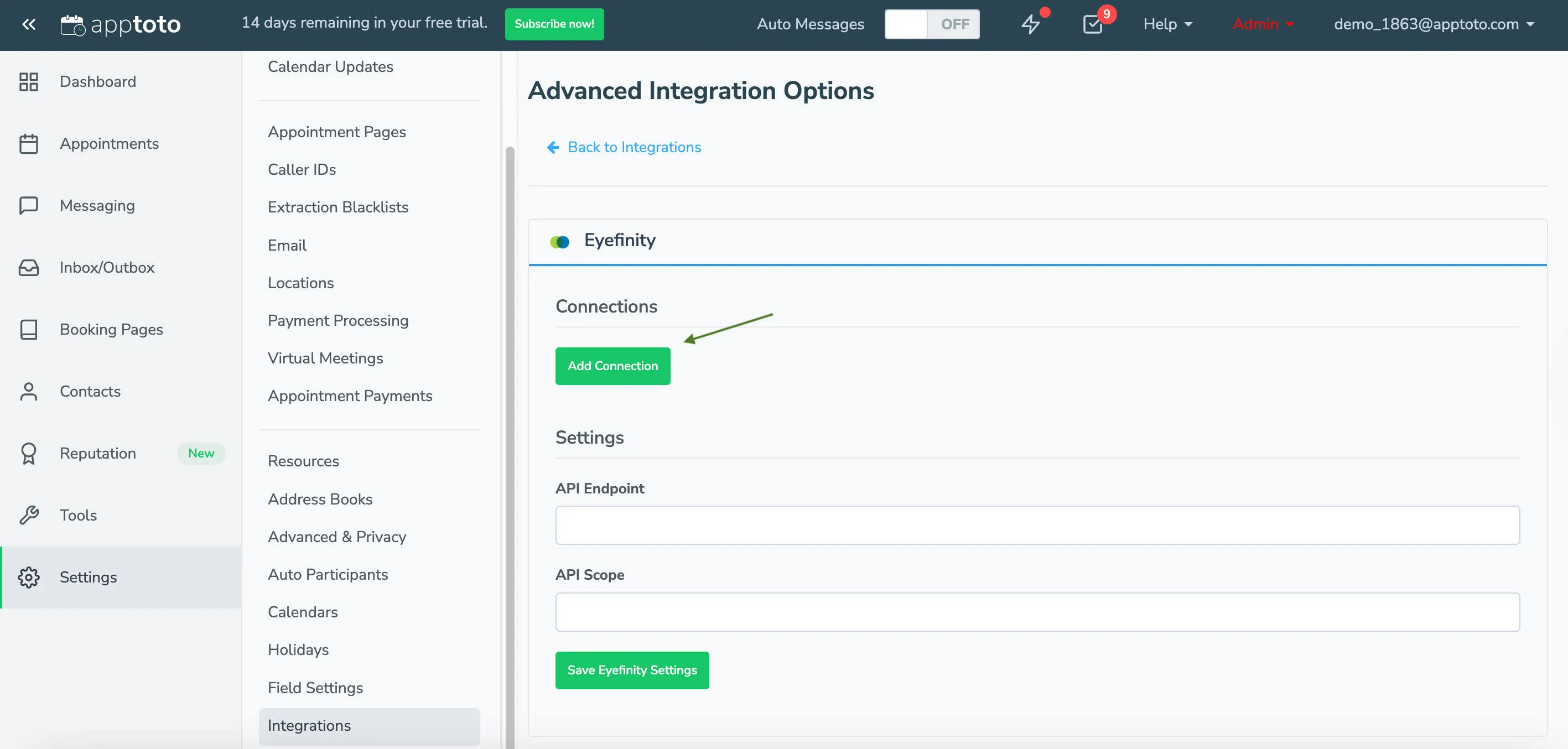The image size is (1568, 749).
Task: Select Integrations in the settings menu
Action: (309, 725)
